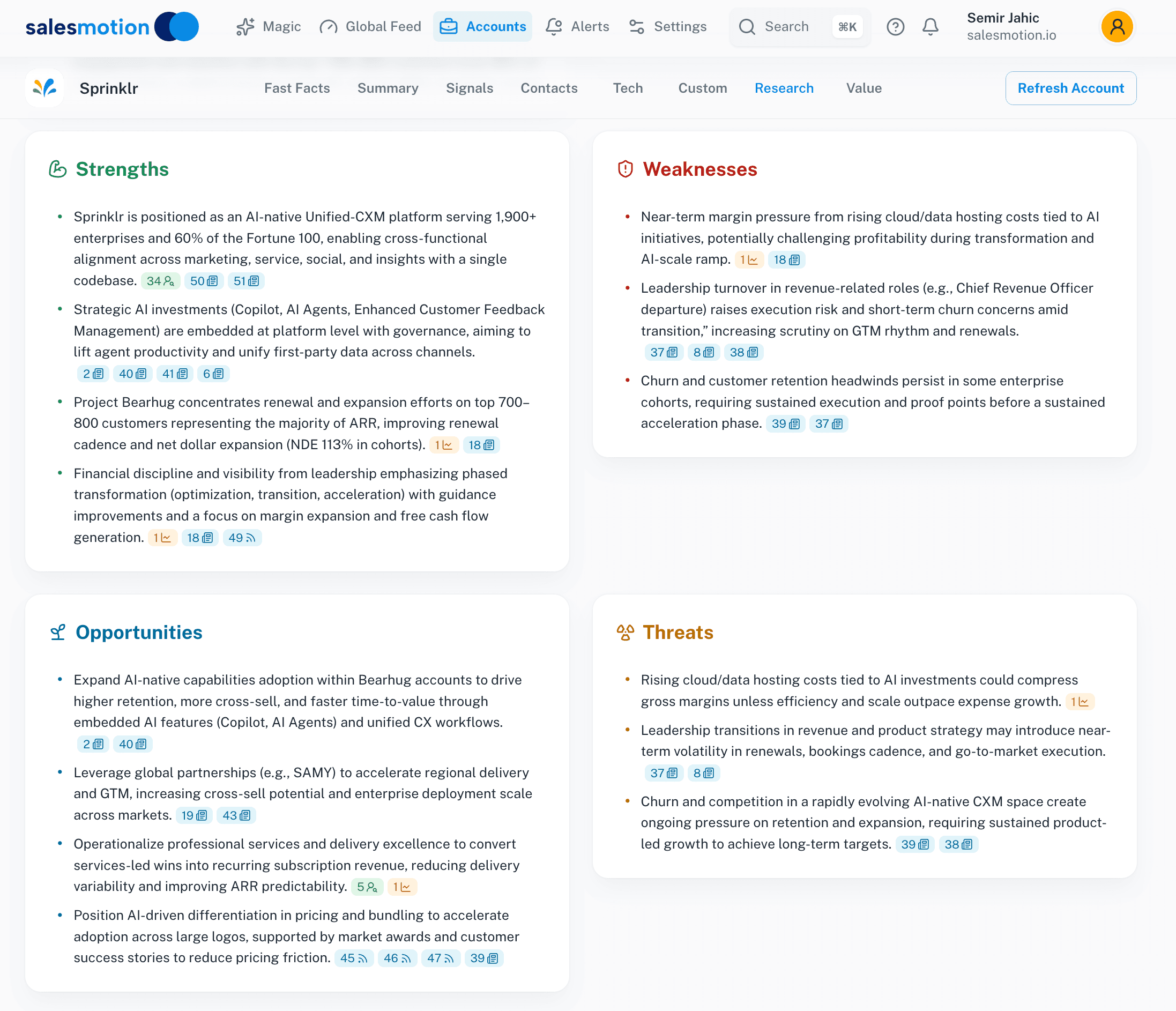Switch to the Contacts tab
Viewport: 1176px width, 1011px height.
click(549, 88)
